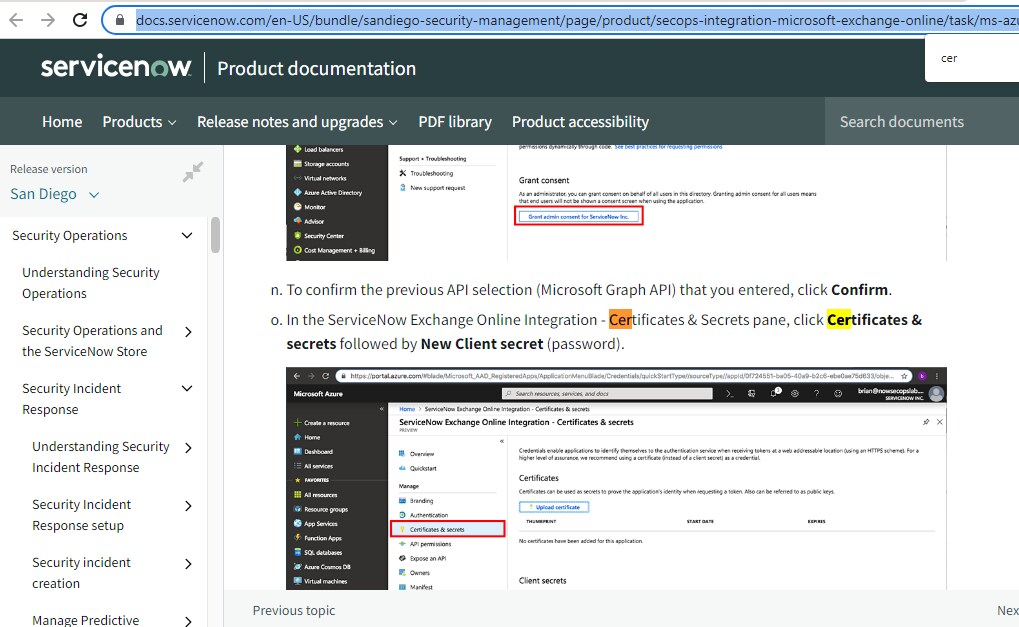Image resolution: width=1019 pixels, height=627 pixels.
Task: Collapse the Security Operations section
Action: tap(187, 235)
